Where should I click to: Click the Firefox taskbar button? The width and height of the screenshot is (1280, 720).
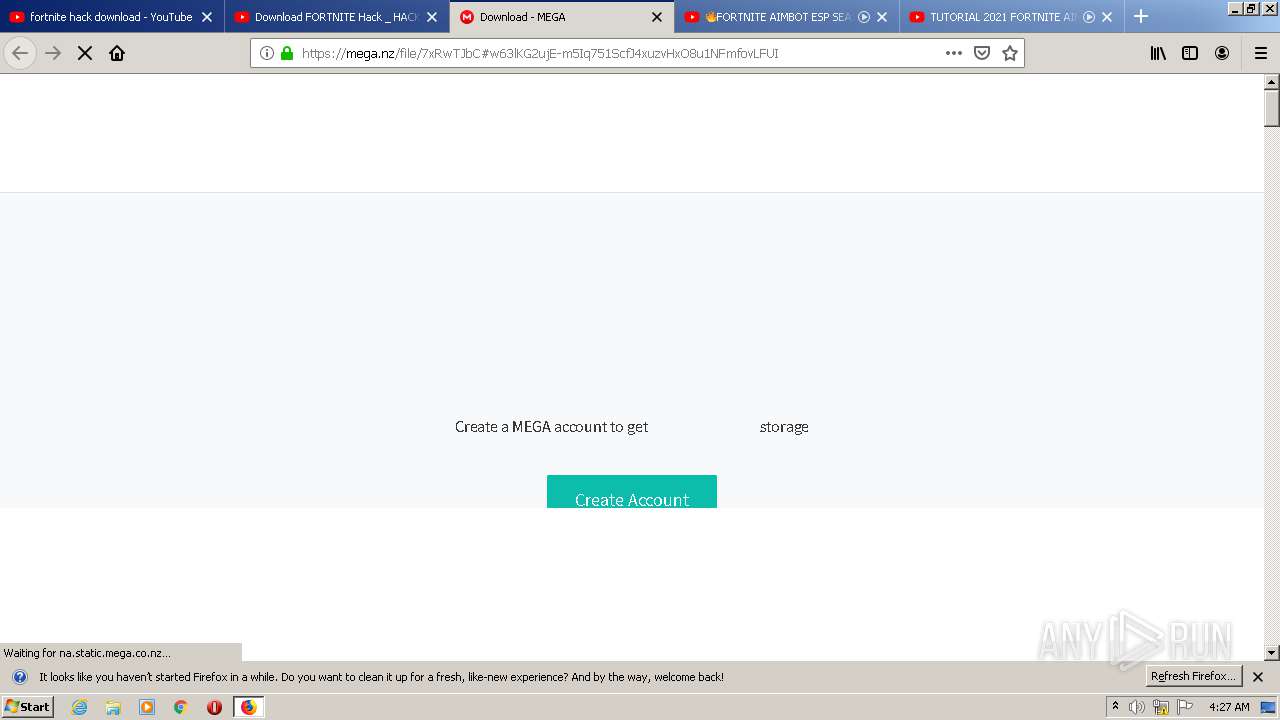pos(248,707)
